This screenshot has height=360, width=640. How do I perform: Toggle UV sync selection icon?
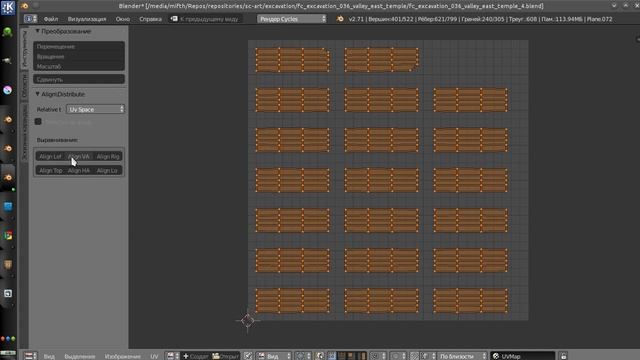pos(320,356)
